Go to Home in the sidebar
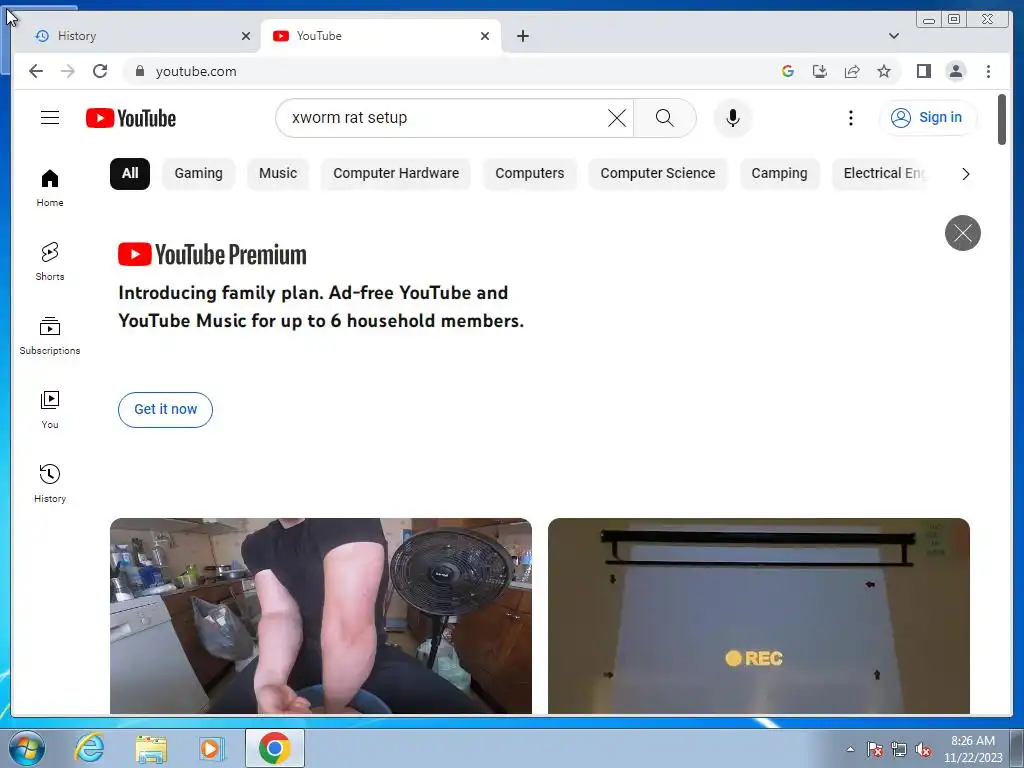Image resolution: width=1024 pixels, height=768 pixels. coord(50,188)
